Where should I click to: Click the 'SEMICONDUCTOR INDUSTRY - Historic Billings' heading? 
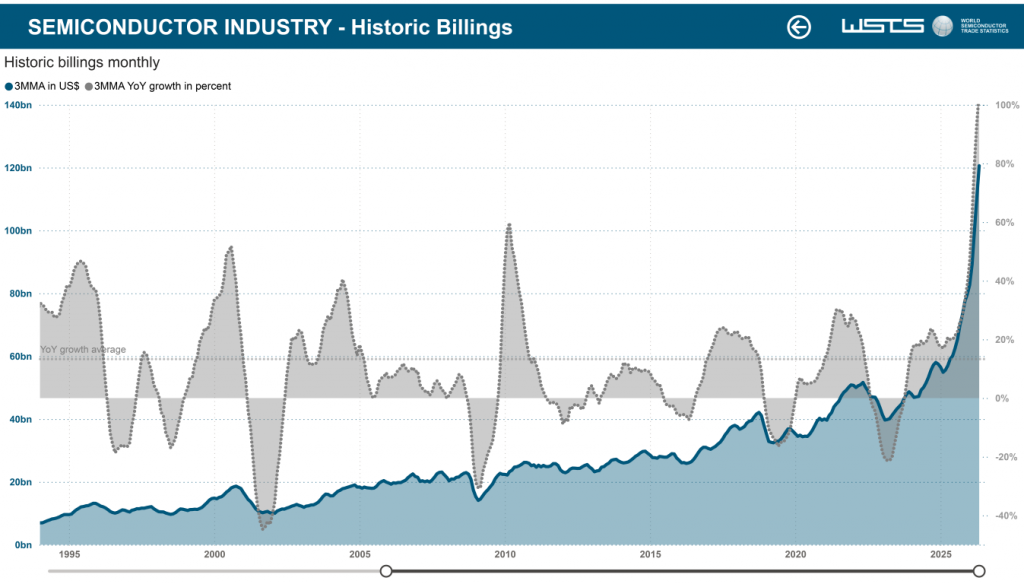coord(270,27)
